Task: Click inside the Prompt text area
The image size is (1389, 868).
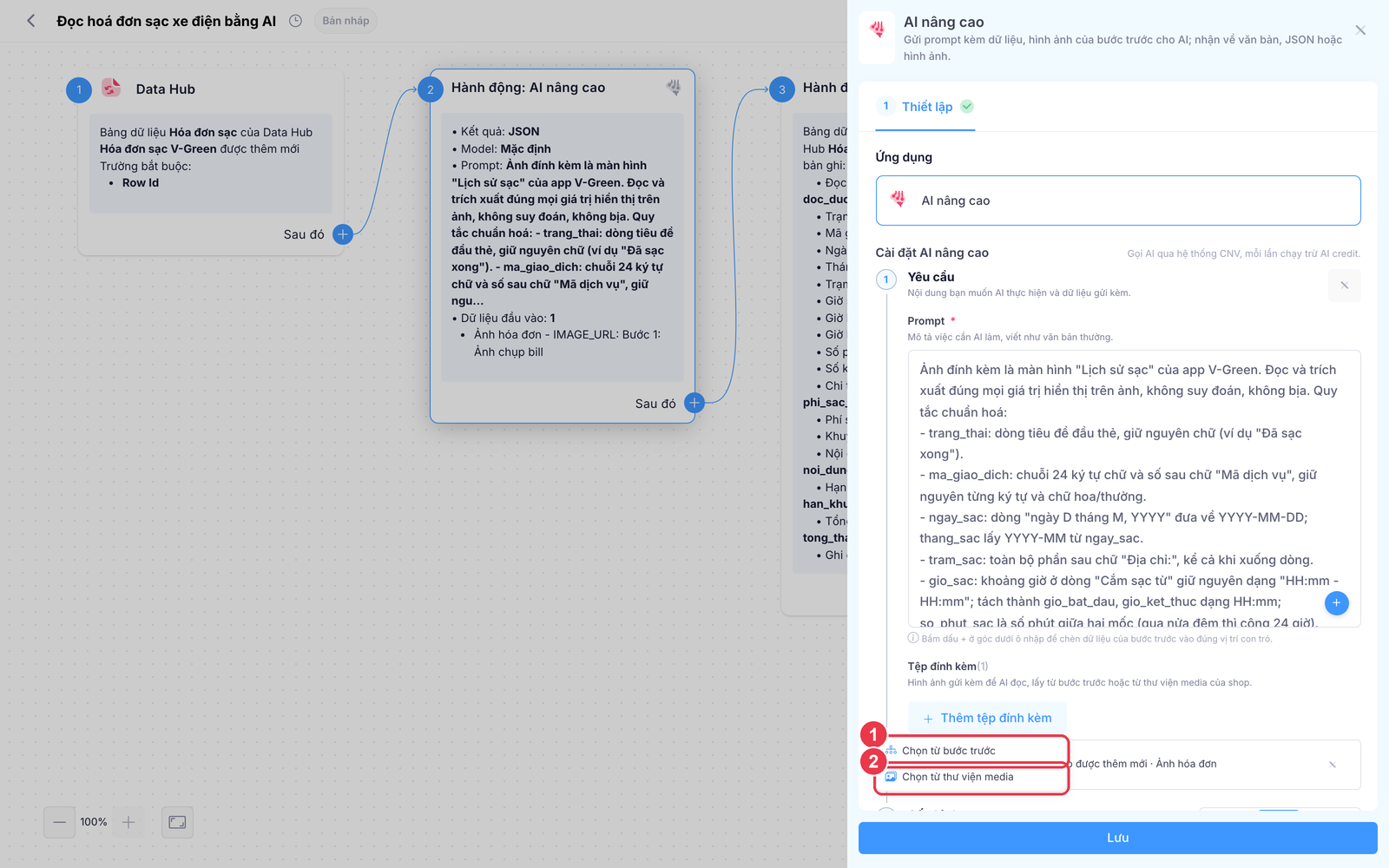Action: click(x=1134, y=489)
